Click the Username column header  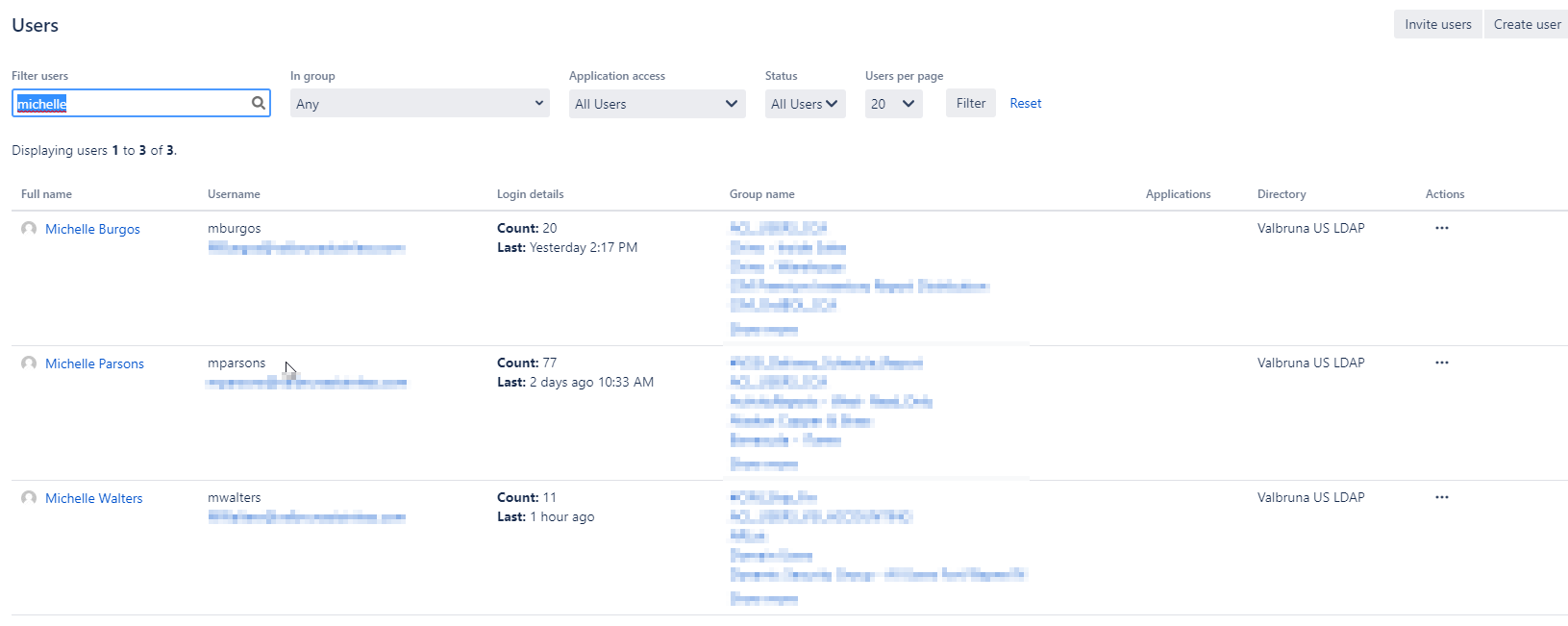234,194
